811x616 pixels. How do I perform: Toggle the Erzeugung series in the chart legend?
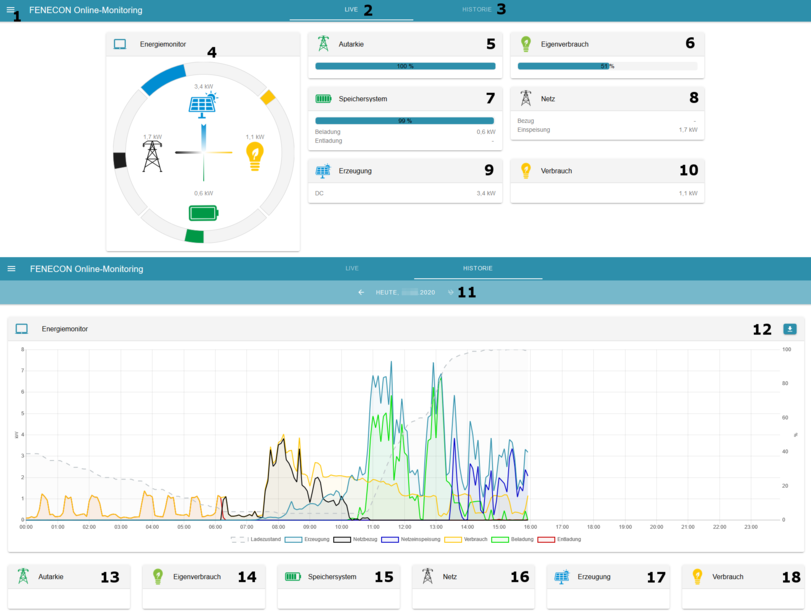point(307,539)
